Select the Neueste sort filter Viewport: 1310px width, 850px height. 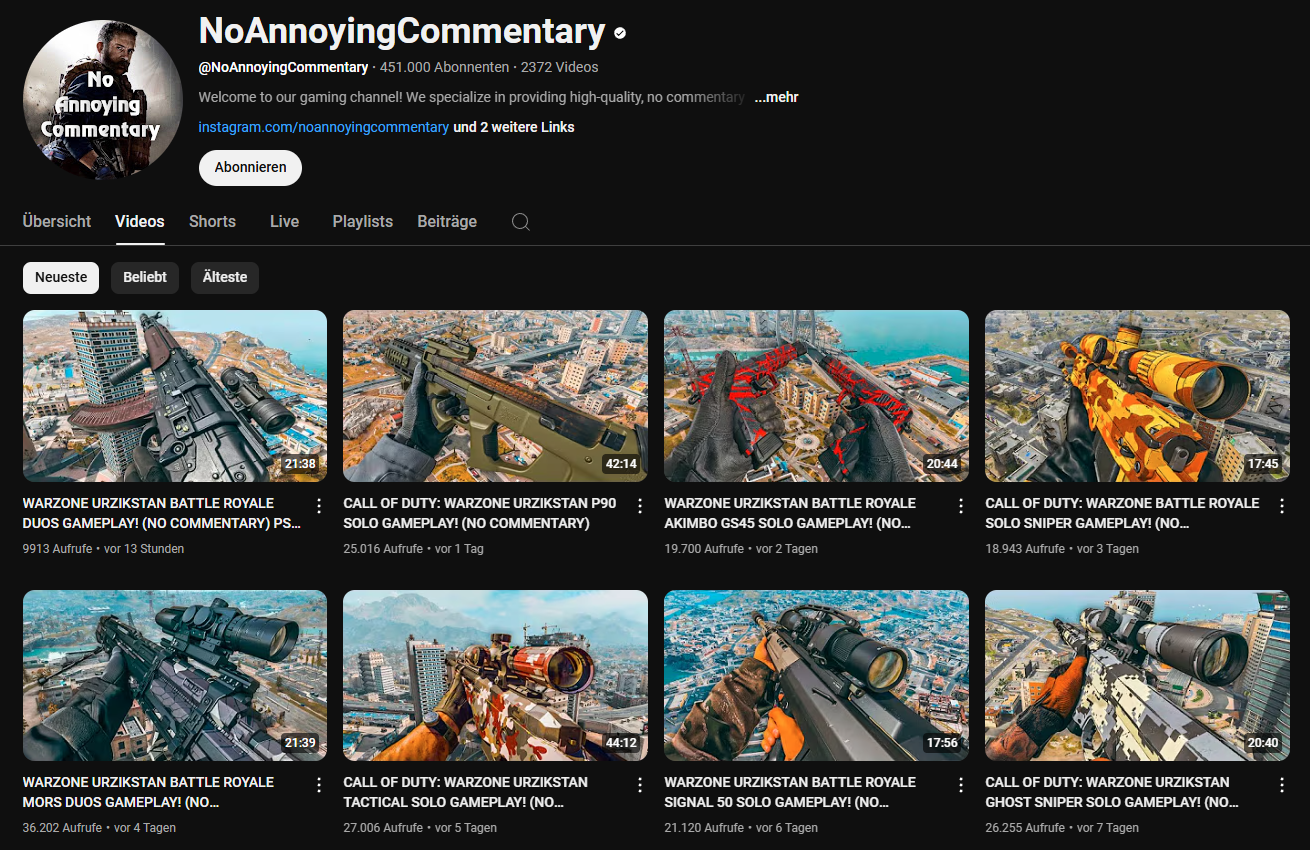61,277
